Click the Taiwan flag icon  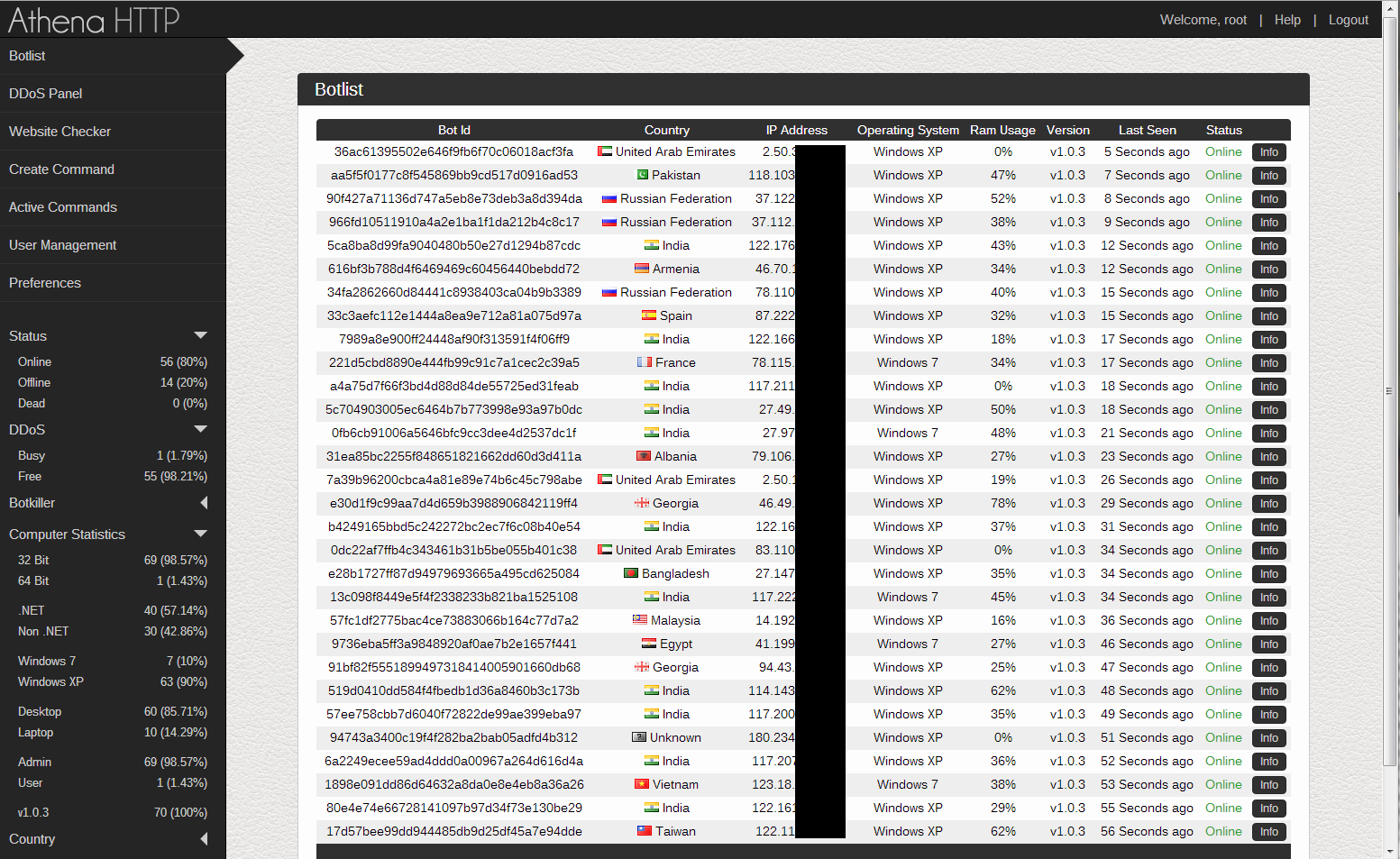[x=645, y=831]
